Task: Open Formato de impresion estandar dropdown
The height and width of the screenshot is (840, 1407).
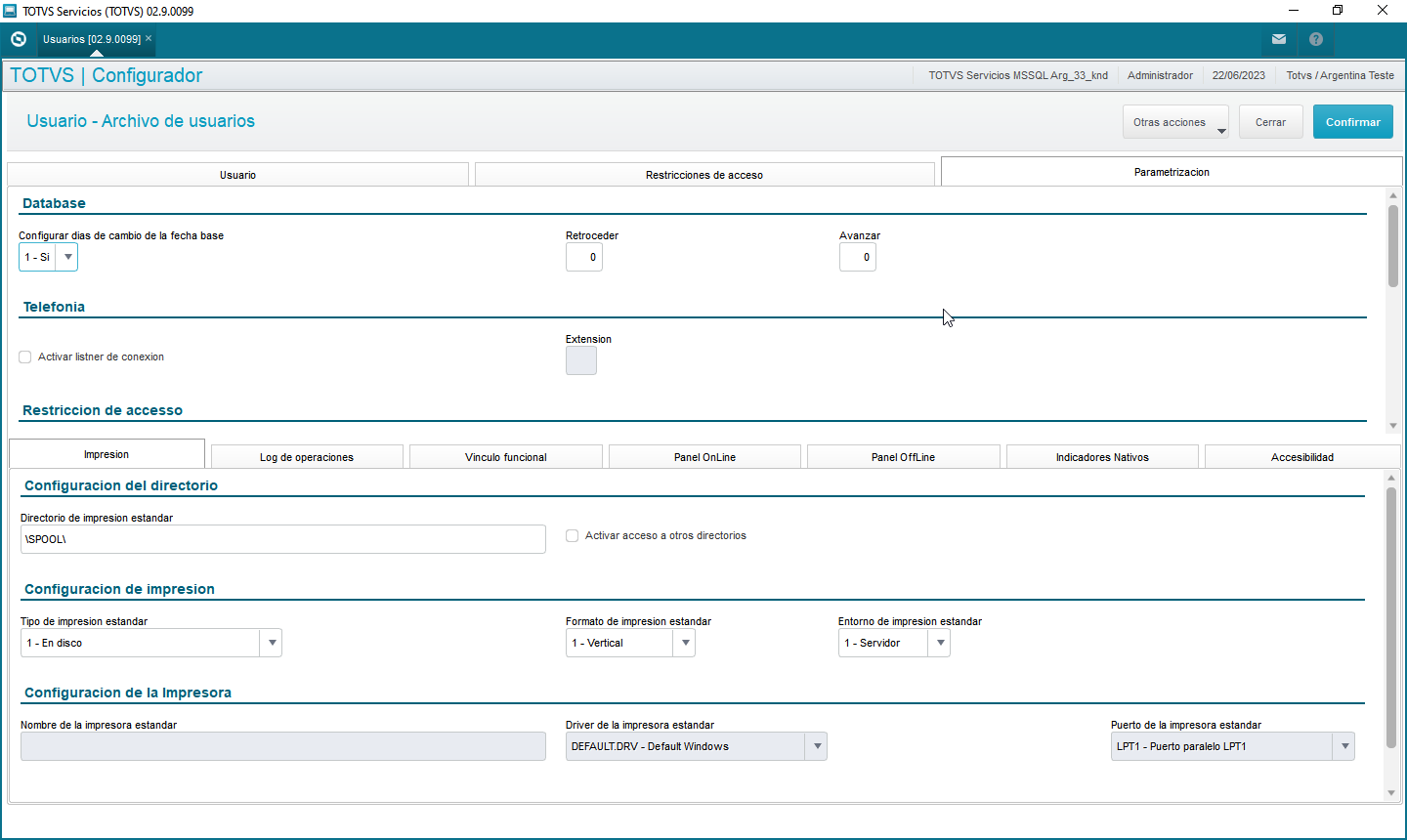Action: coord(685,643)
